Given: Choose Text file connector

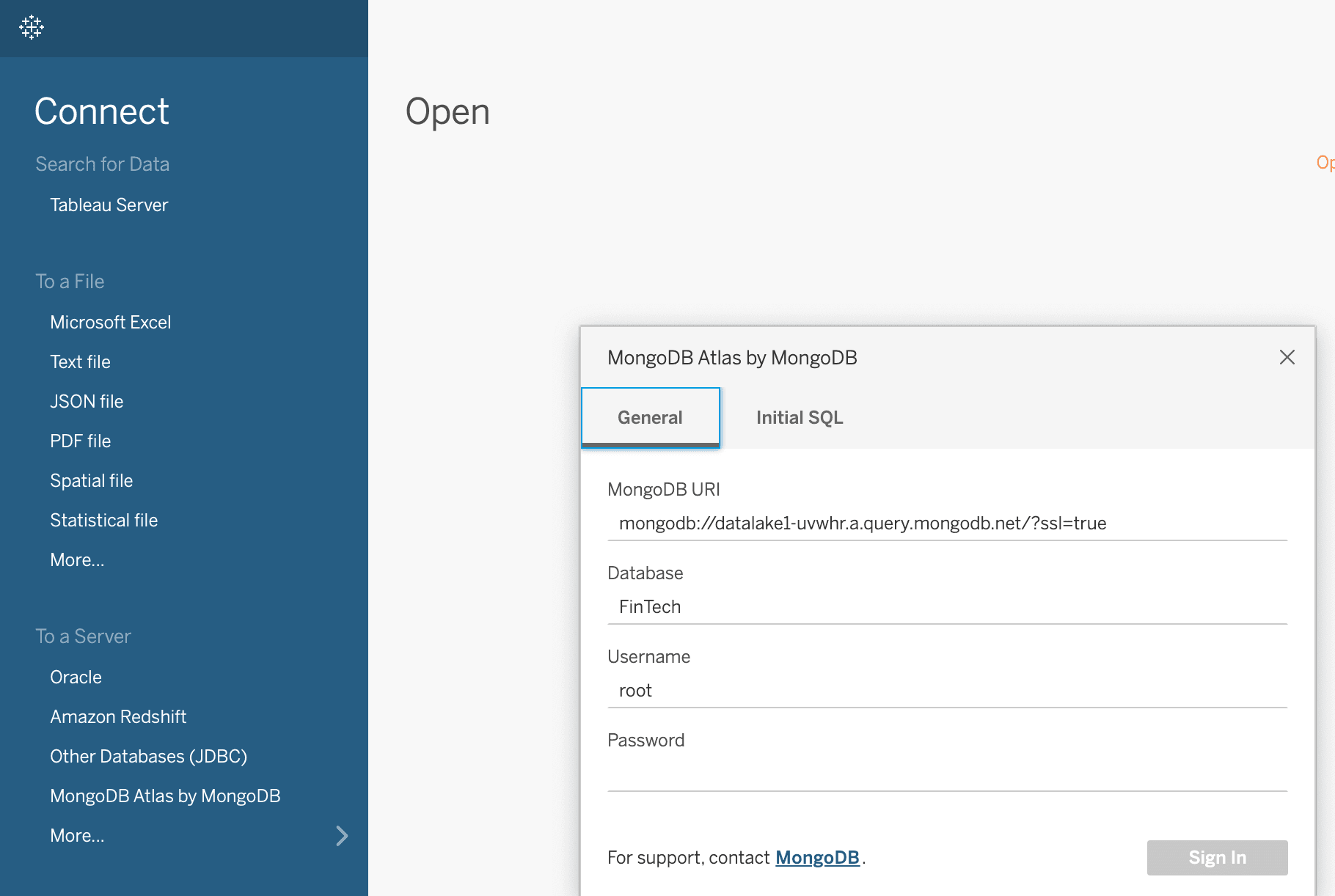Looking at the screenshot, I should 80,361.
